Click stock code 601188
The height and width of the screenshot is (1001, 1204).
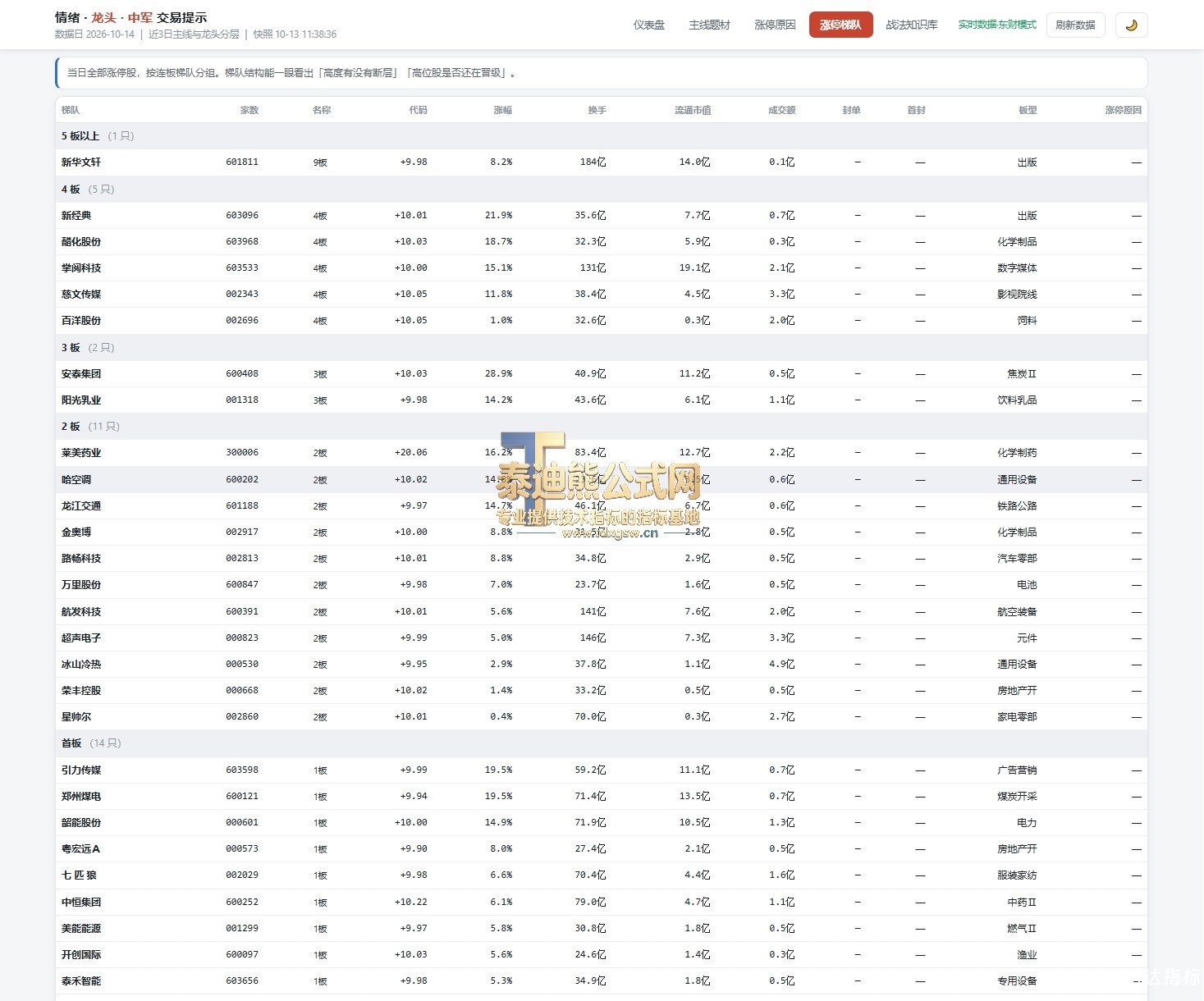click(x=242, y=506)
